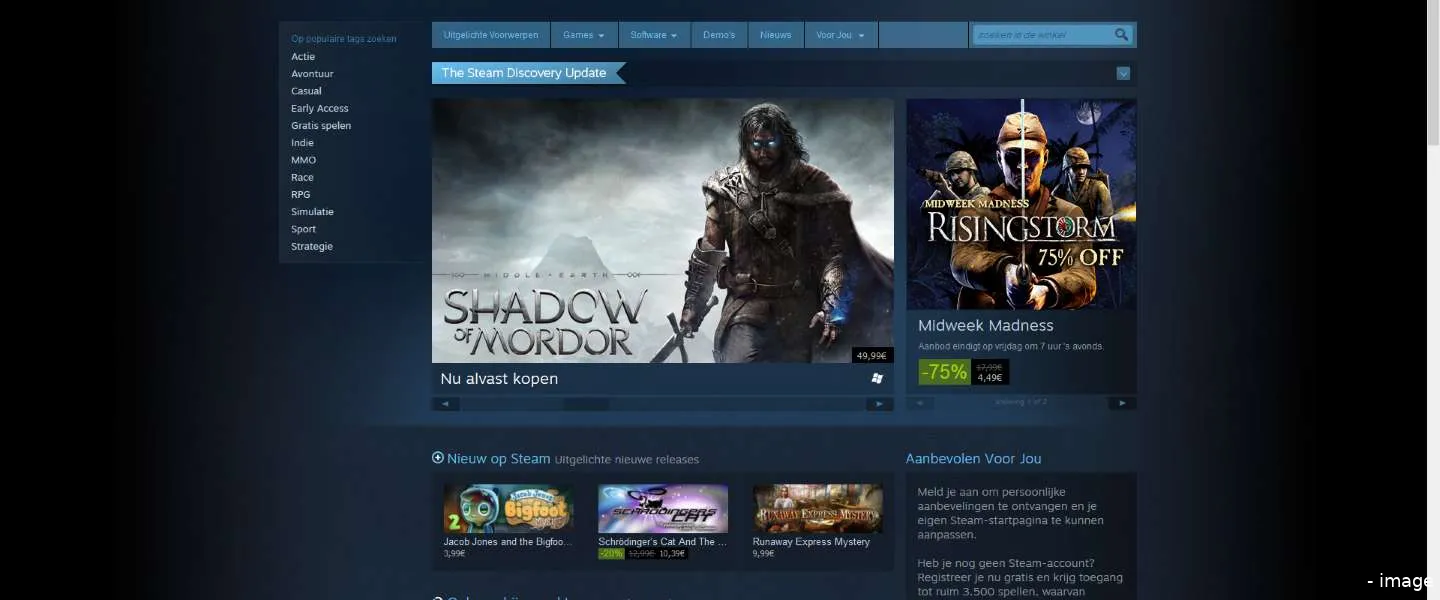Open the Rising Storm Midweek Madness image
The image size is (1440, 600).
tap(1021, 204)
